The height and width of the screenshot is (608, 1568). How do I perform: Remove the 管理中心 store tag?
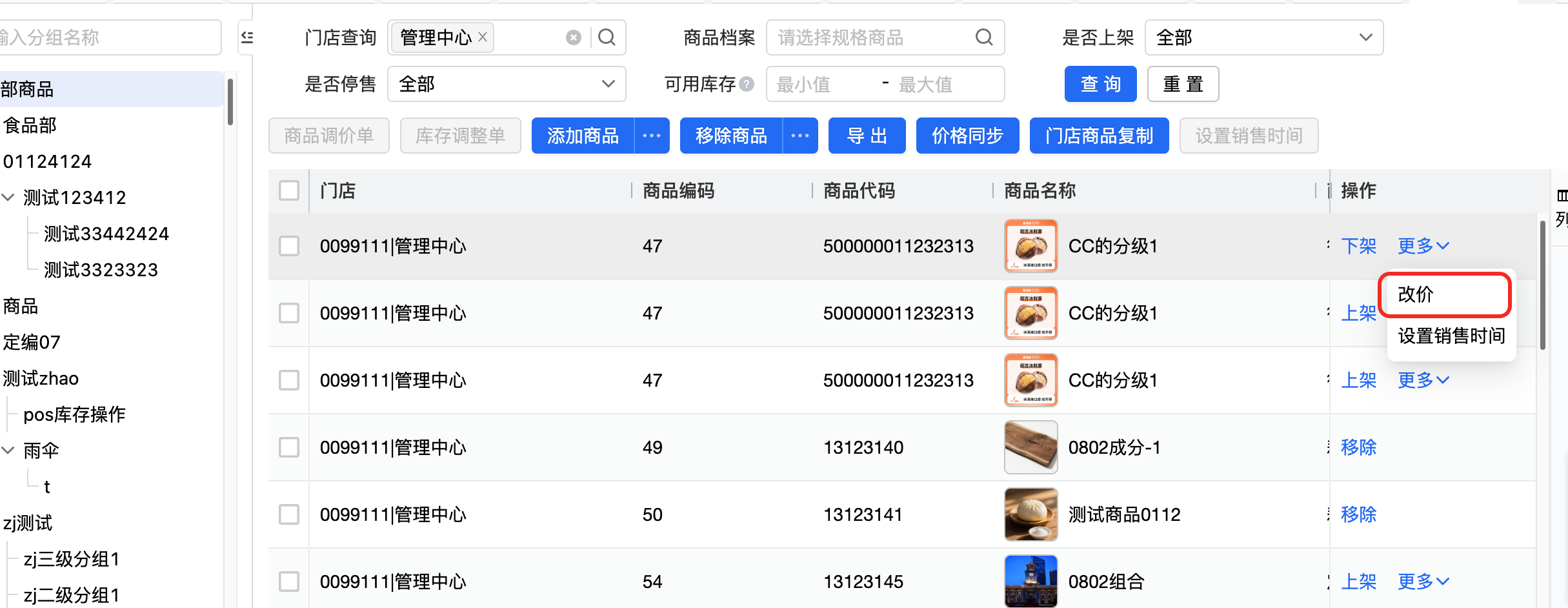coord(483,37)
